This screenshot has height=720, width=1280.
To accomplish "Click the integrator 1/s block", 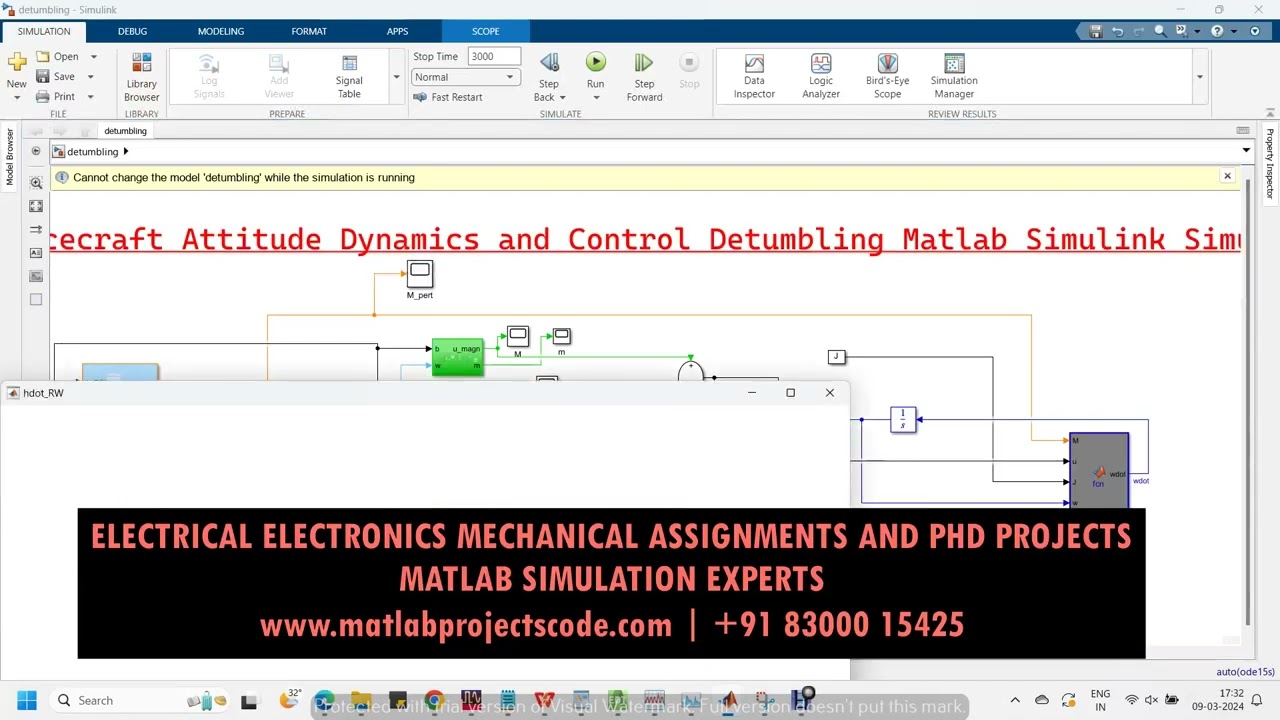I will [x=903, y=420].
